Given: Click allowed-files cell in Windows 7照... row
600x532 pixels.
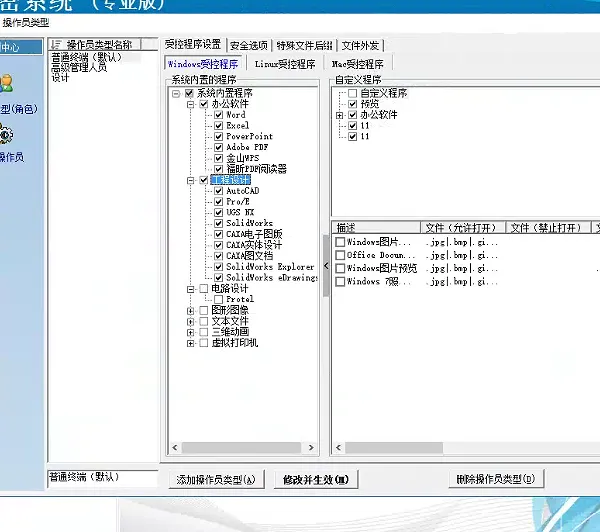Looking at the screenshot, I should (462, 282).
